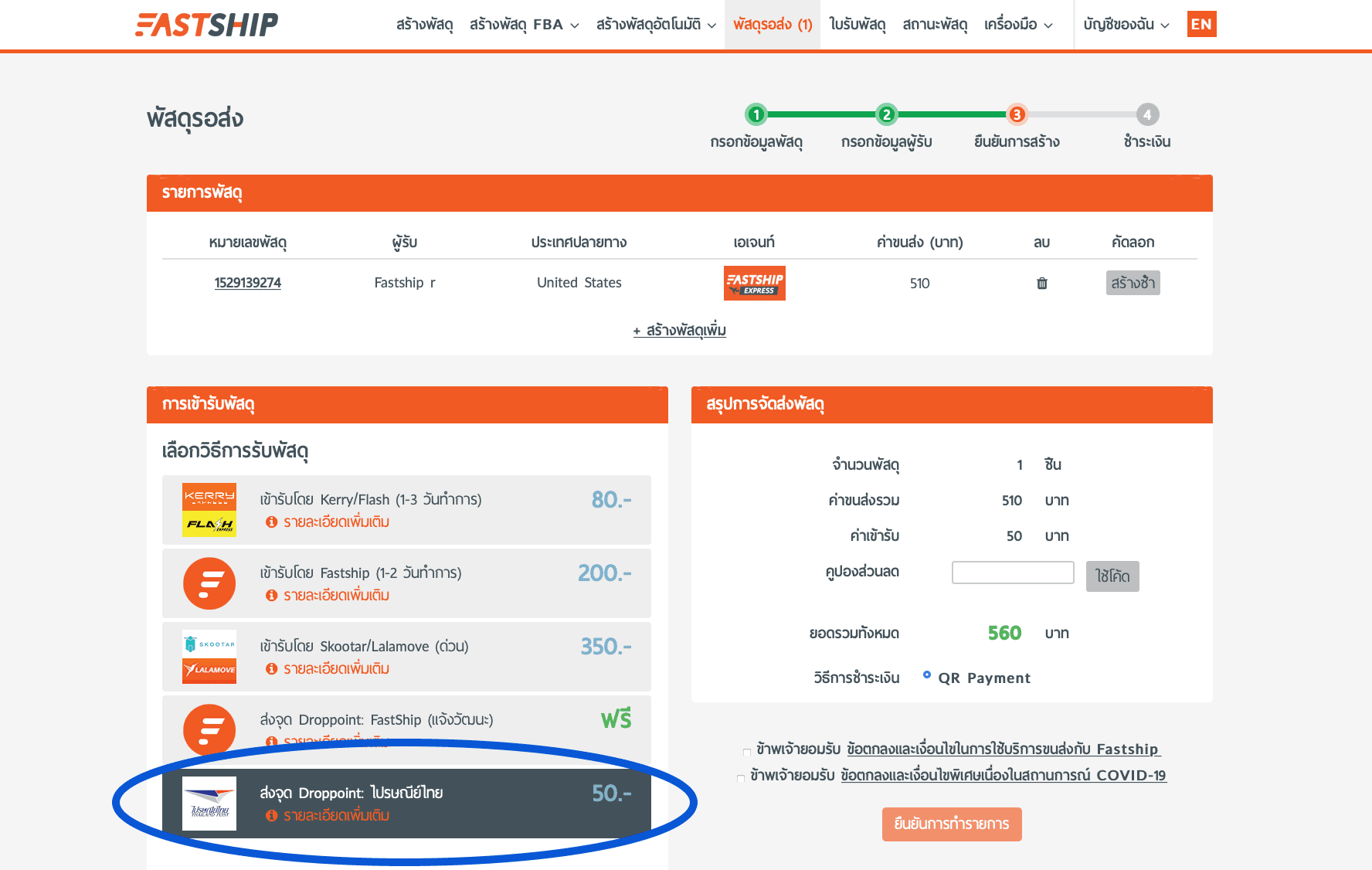Click + สร้างพัสดุเพิ่ม add parcel link
Viewport: 1372px width, 870px height.
point(680,331)
